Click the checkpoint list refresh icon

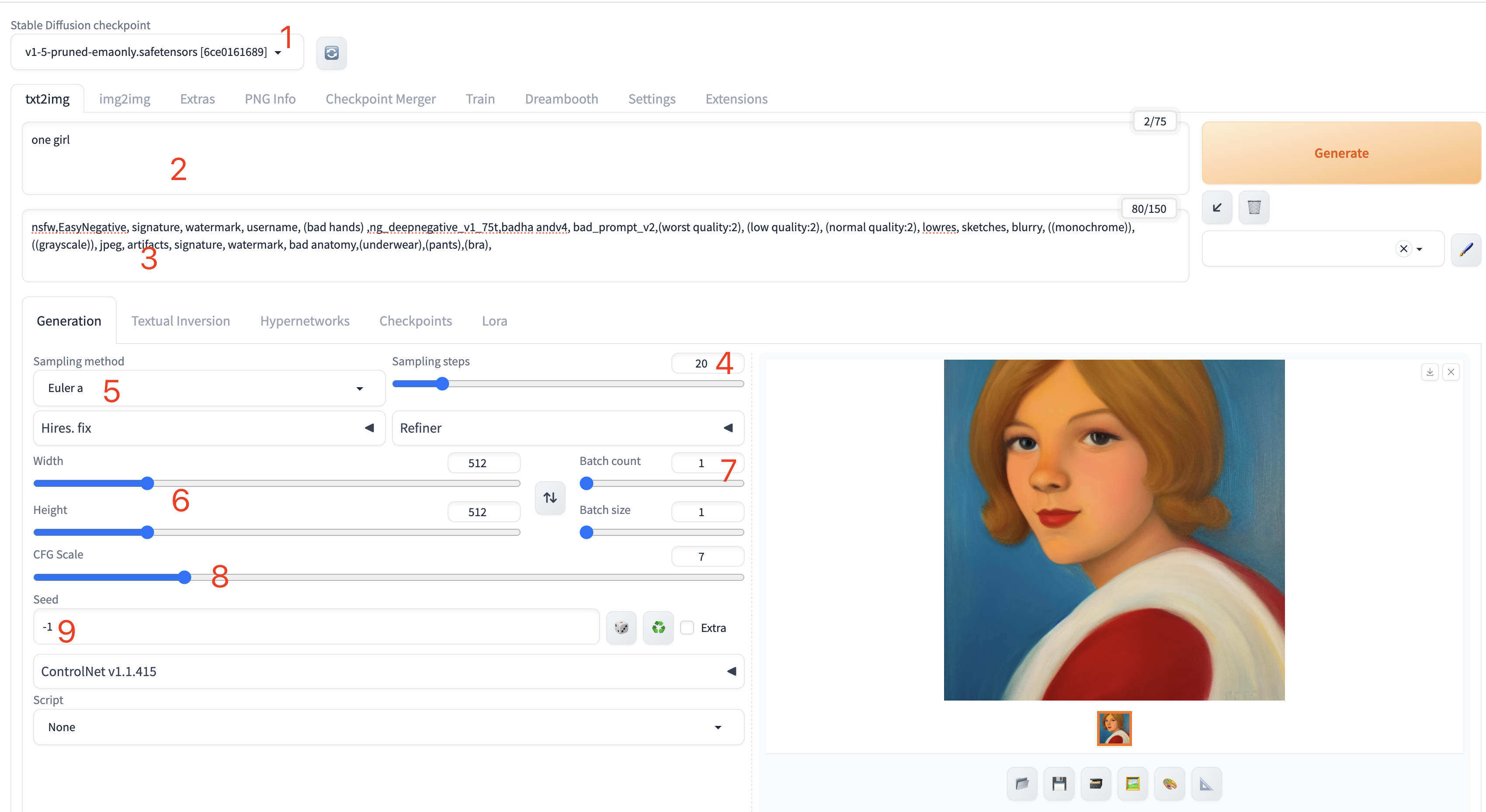331,53
